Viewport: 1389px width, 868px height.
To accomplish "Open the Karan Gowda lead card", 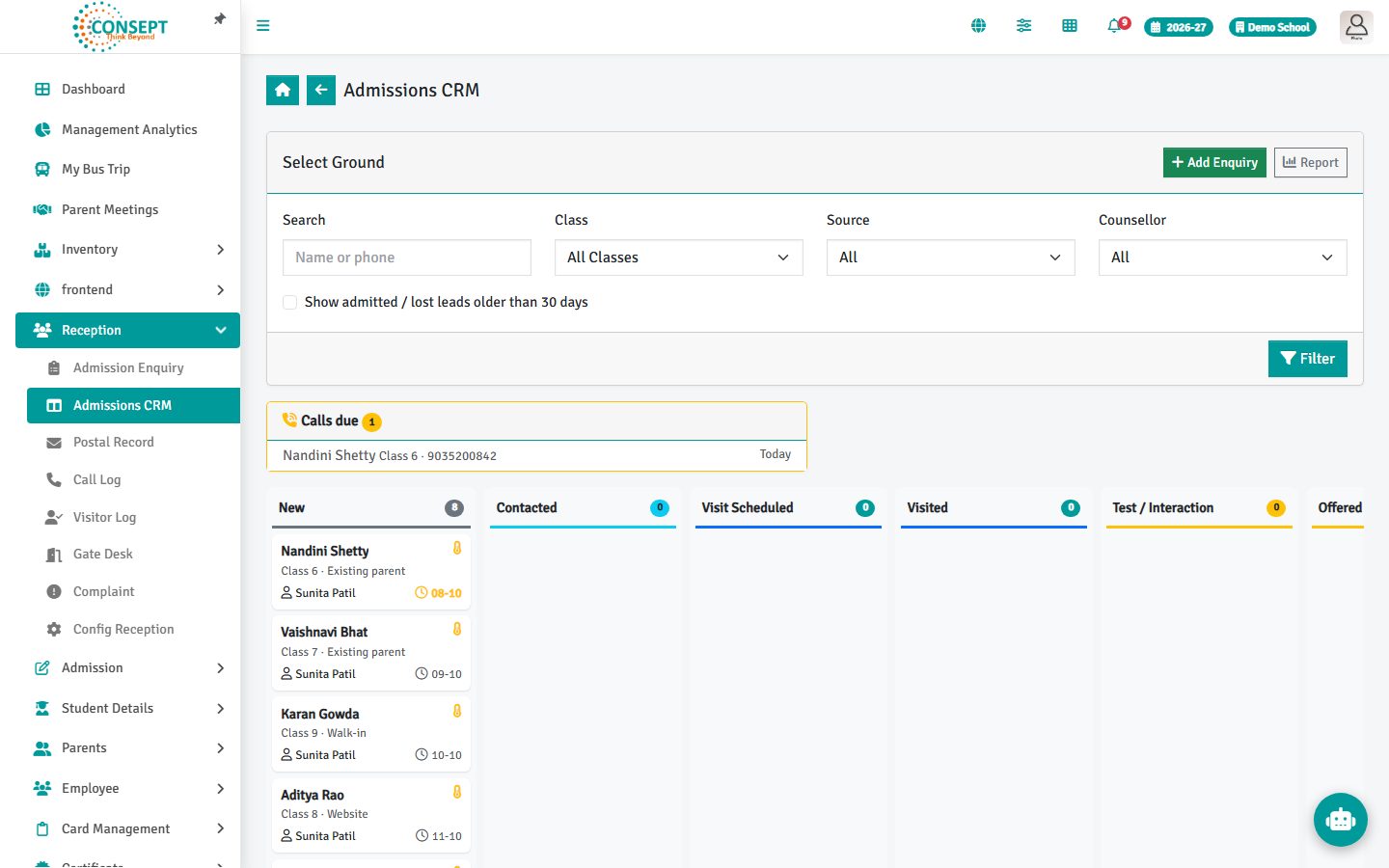I will tap(371, 733).
